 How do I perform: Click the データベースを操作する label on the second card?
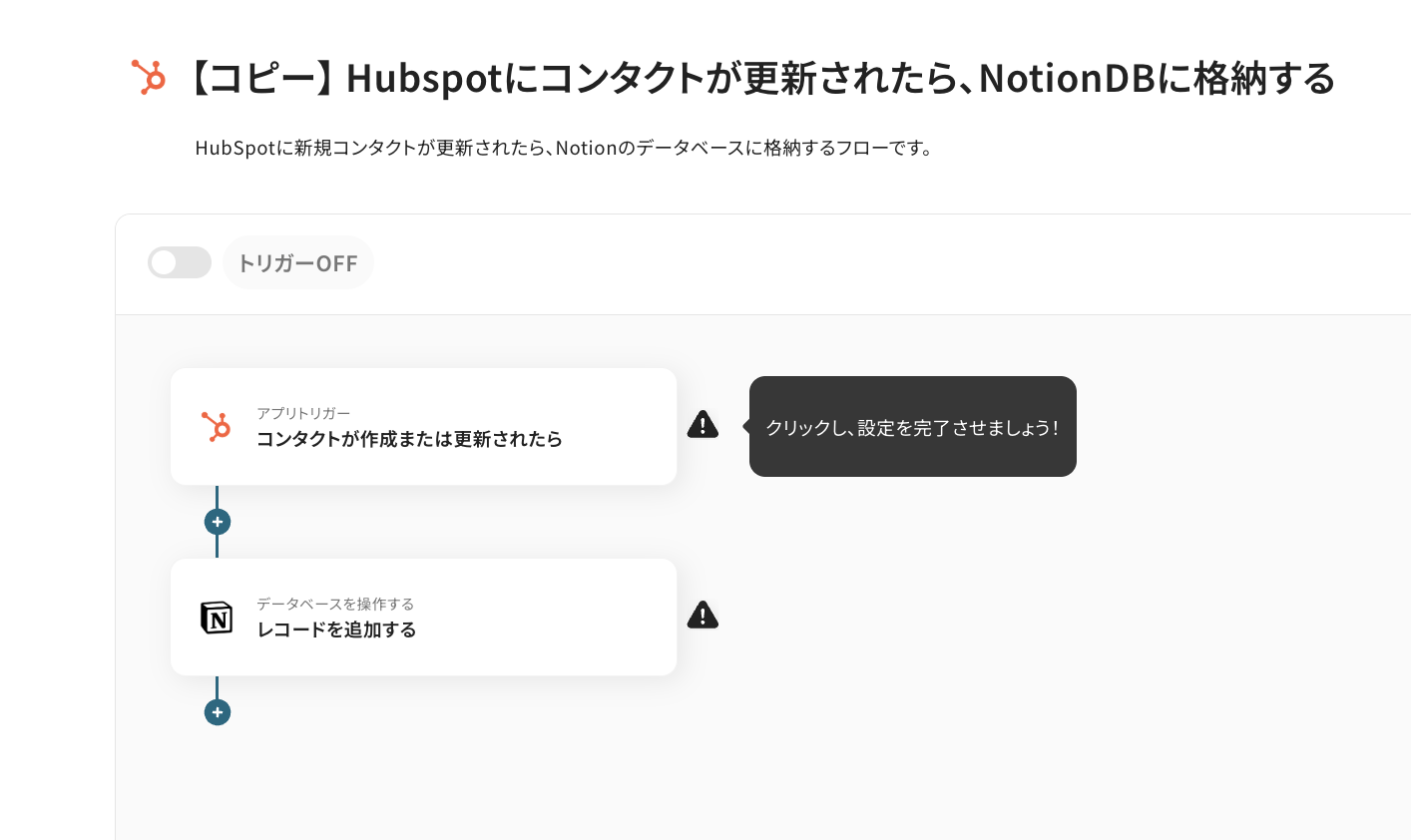pyautogui.click(x=335, y=604)
